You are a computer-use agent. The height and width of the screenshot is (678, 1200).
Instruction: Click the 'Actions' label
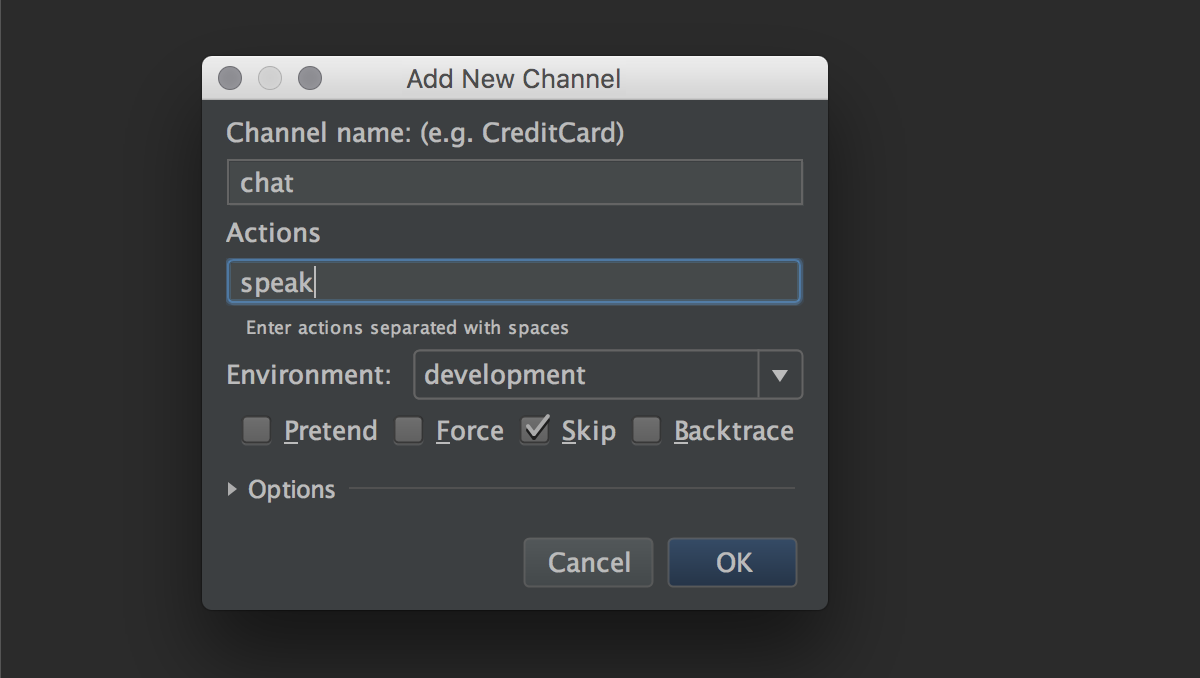coord(273,232)
